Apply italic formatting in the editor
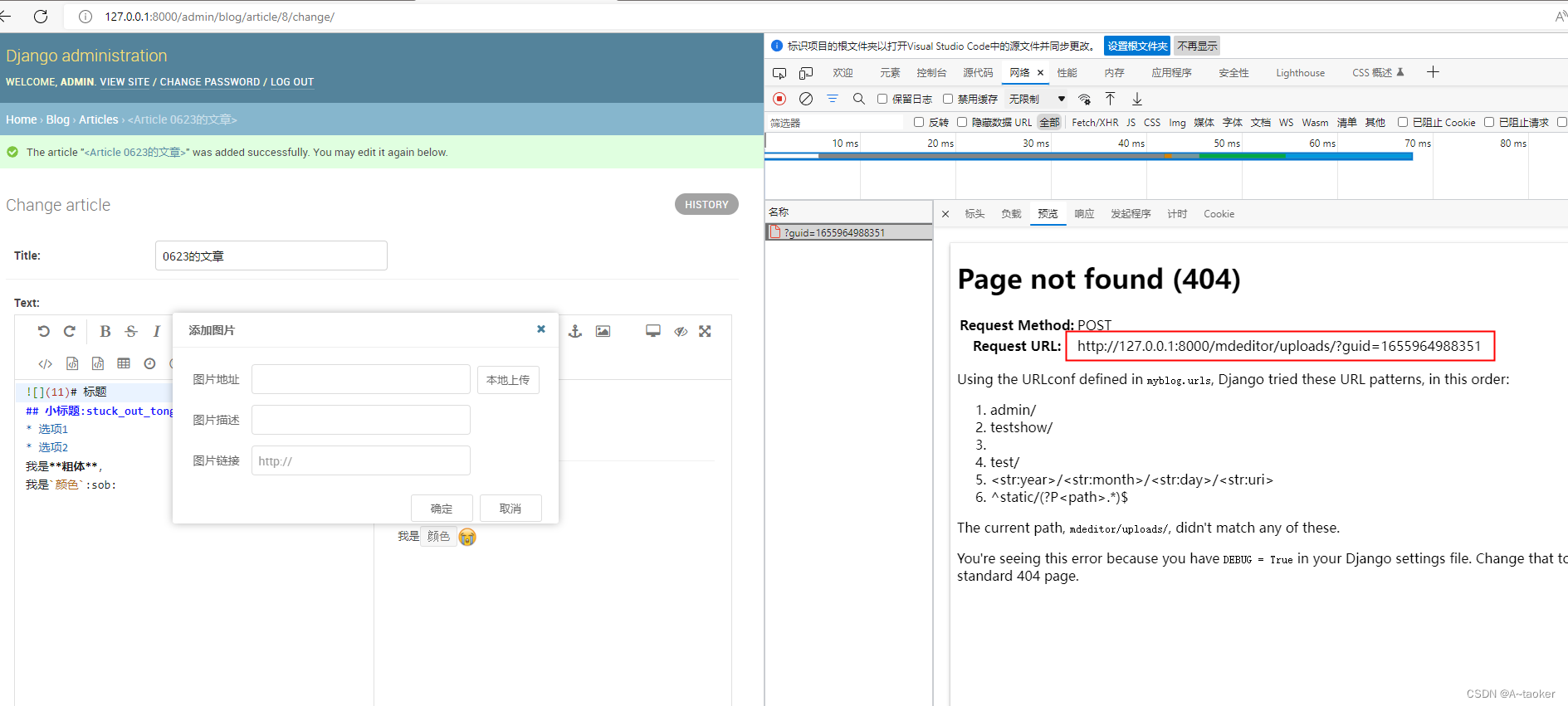 (156, 331)
